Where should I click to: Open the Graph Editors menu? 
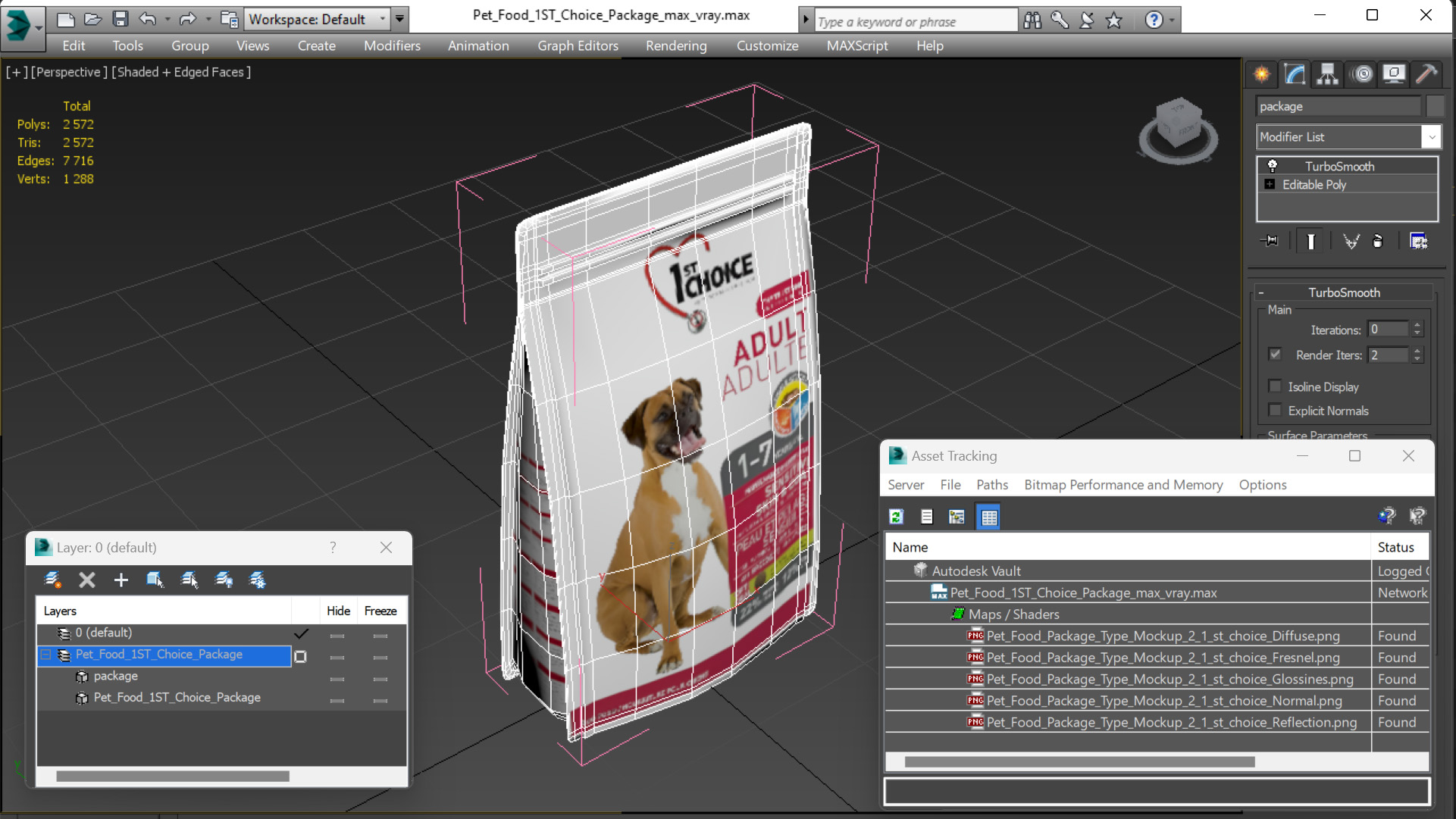coord(578,45)
